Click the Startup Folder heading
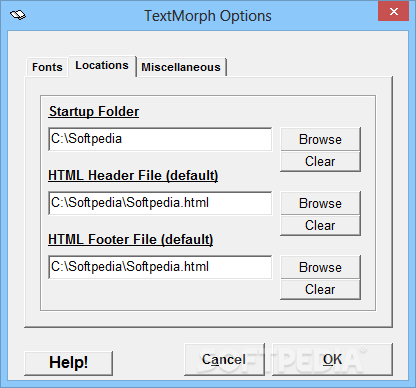Viewport: 416px width, 388px height. (94, 111)
